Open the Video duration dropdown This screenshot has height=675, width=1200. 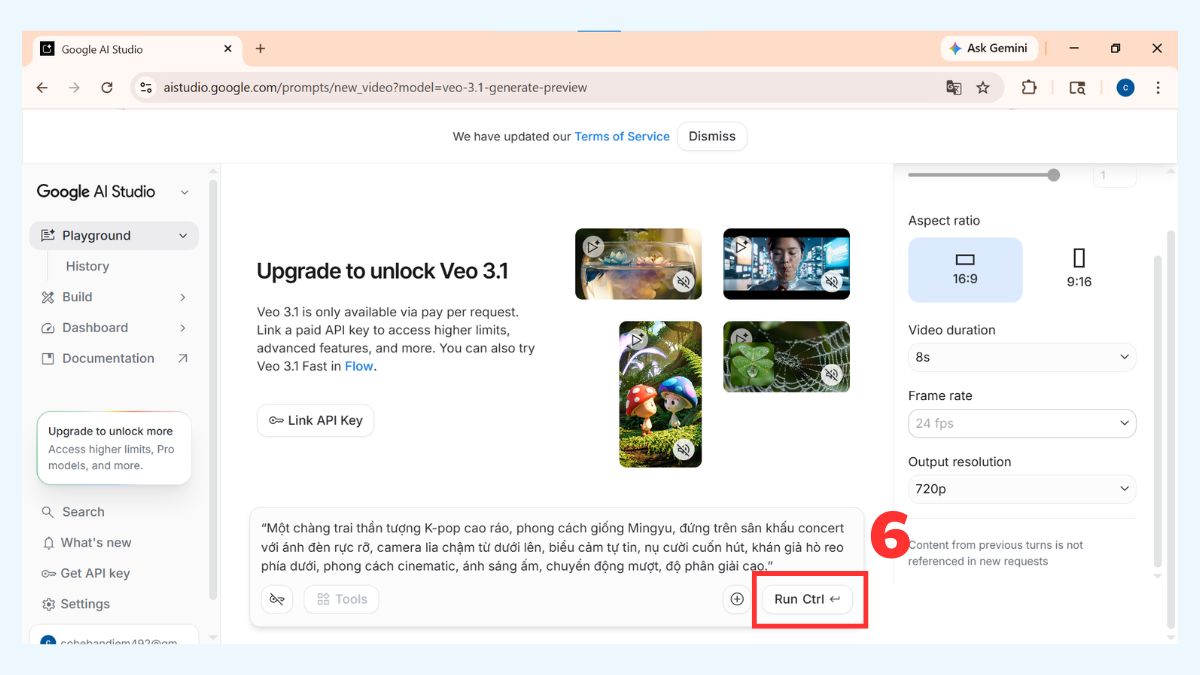1022,357
